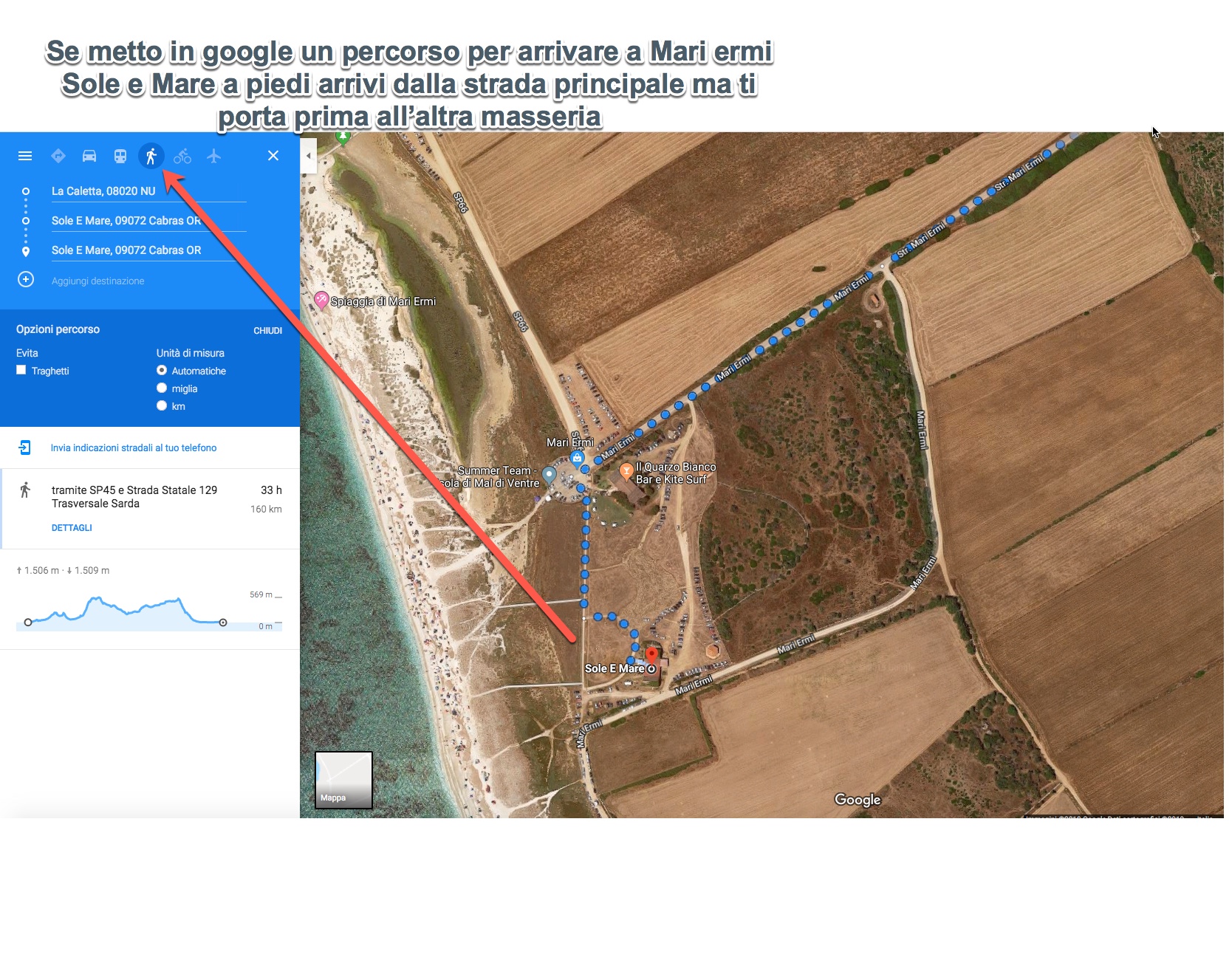Collapse the side panel arrow
1232x960 pixels.
309,156
